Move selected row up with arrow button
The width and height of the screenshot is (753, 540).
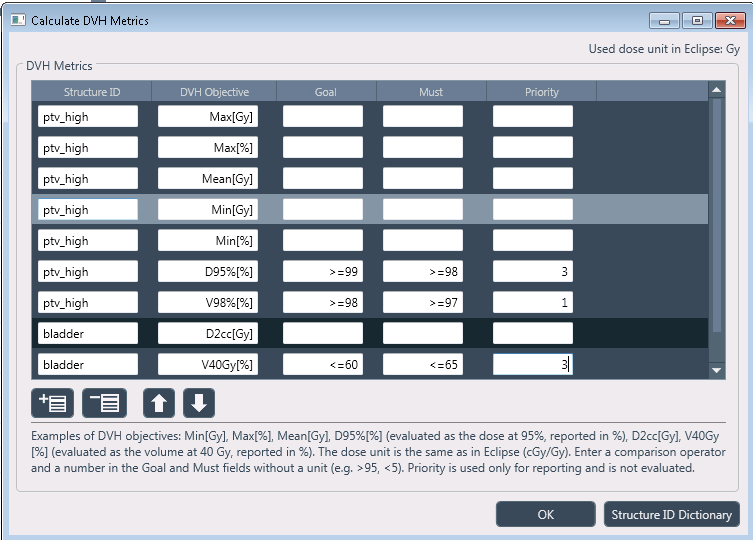(159, 403)
